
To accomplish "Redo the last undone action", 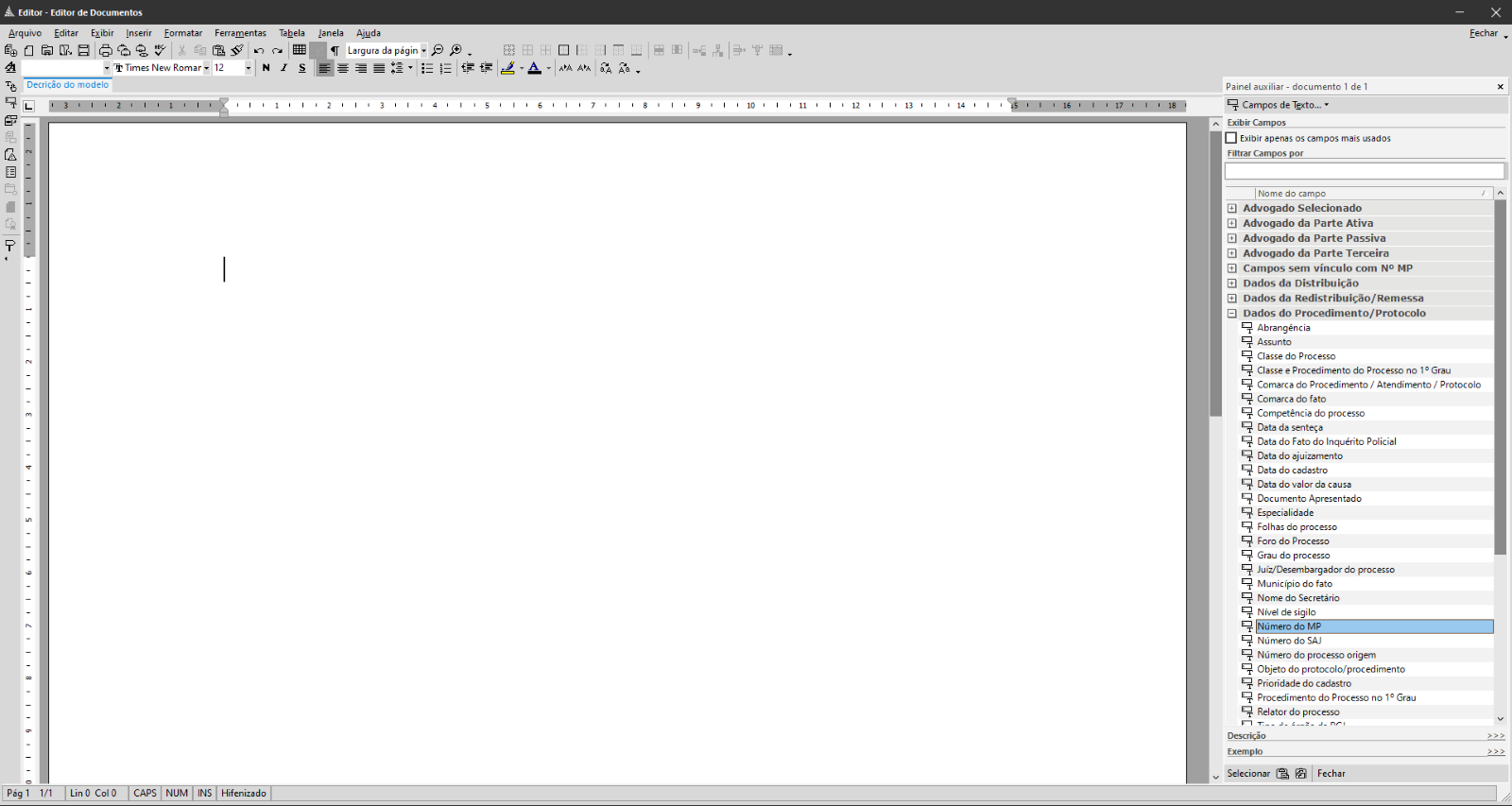I will pyautogui.click(x=277, y=50).
